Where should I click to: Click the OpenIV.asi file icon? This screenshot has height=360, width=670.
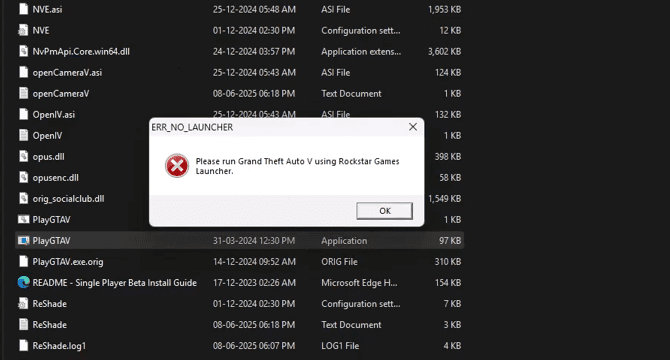point(24,114)
